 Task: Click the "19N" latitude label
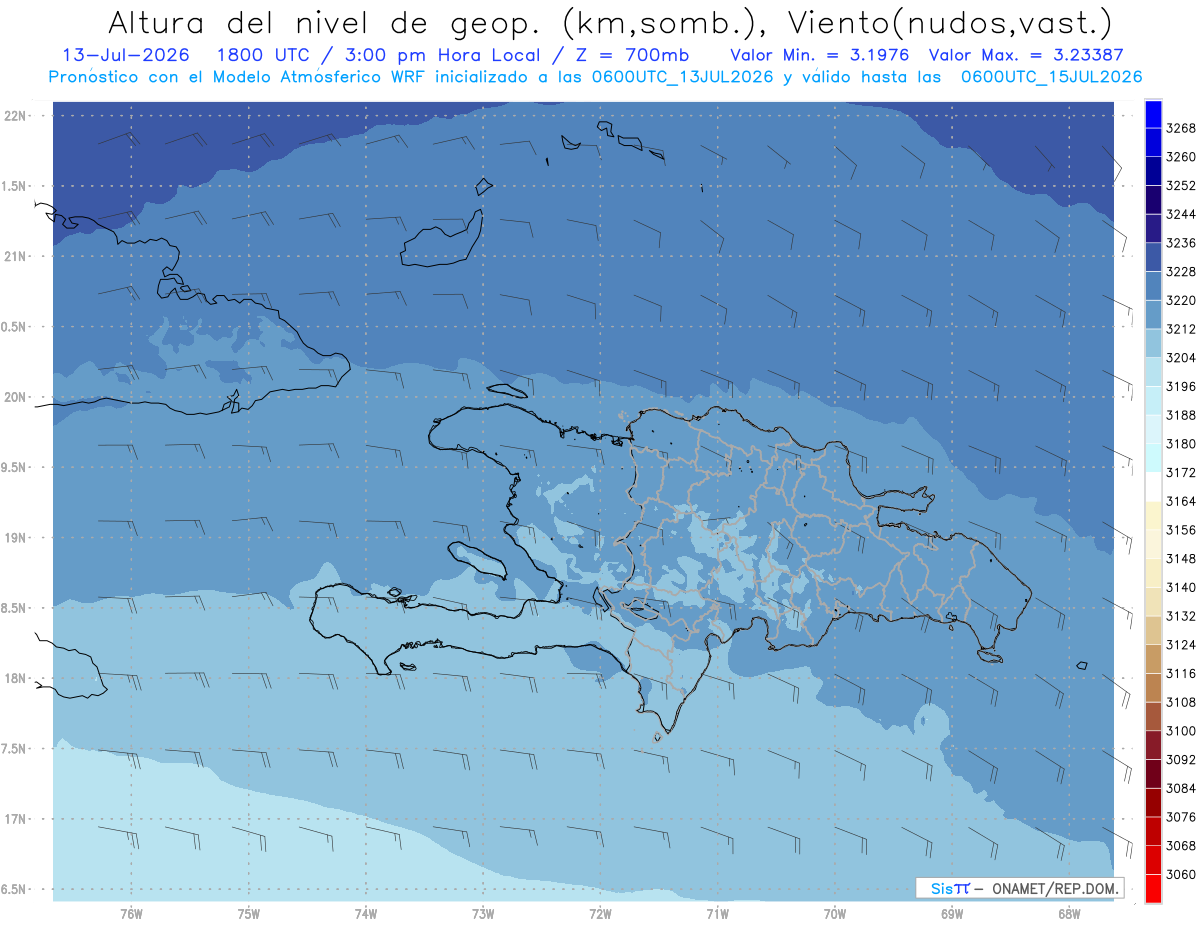pyautogui.click(x=15, y=537)
